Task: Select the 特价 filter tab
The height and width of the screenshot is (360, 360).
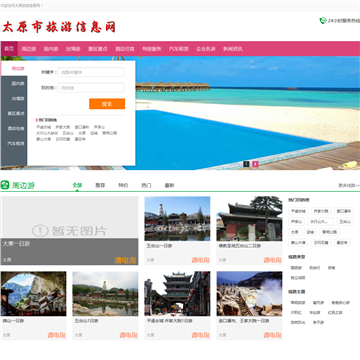Action: pyautogui.click(x=123, y=185)
